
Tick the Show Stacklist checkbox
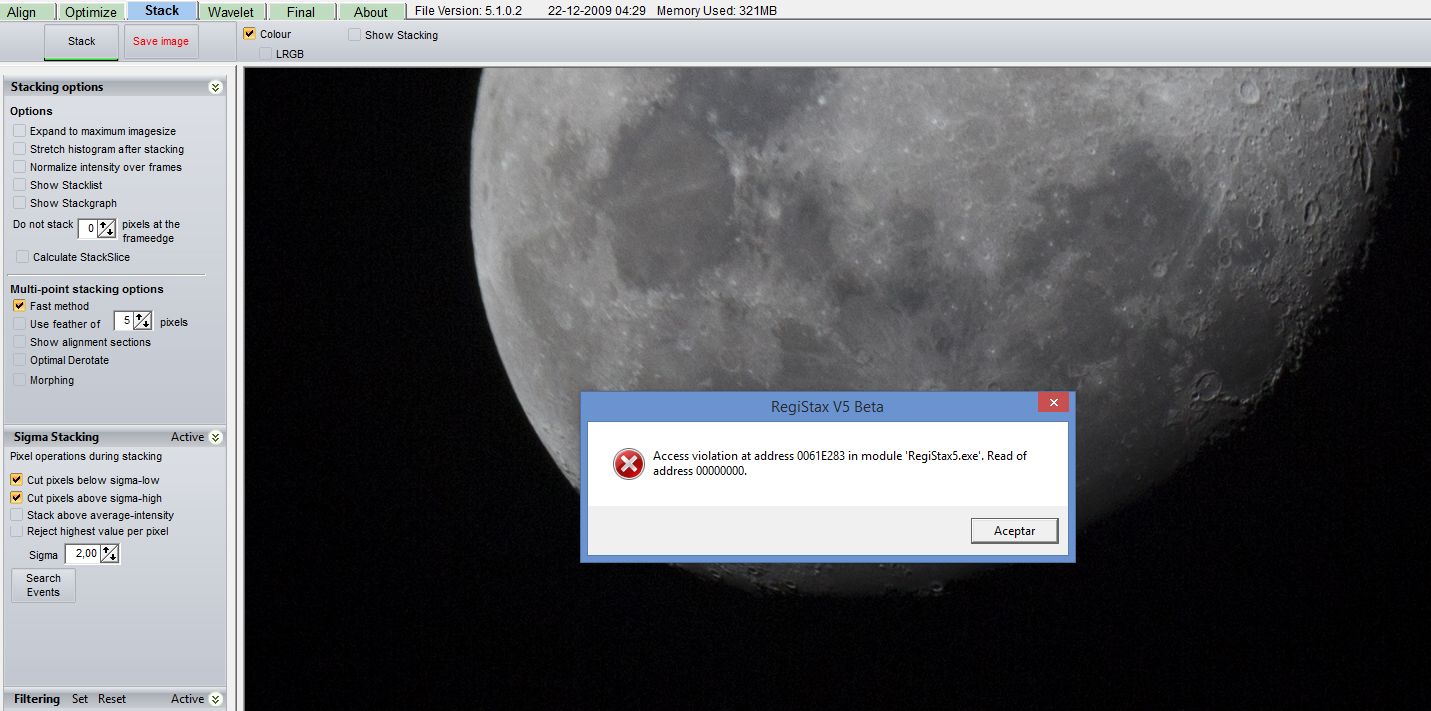click(x=20, y=185)
